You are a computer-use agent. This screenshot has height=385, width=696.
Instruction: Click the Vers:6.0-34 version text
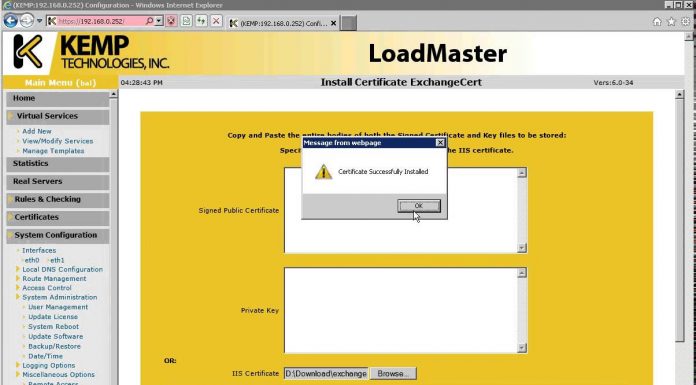[x=613, y=83]
